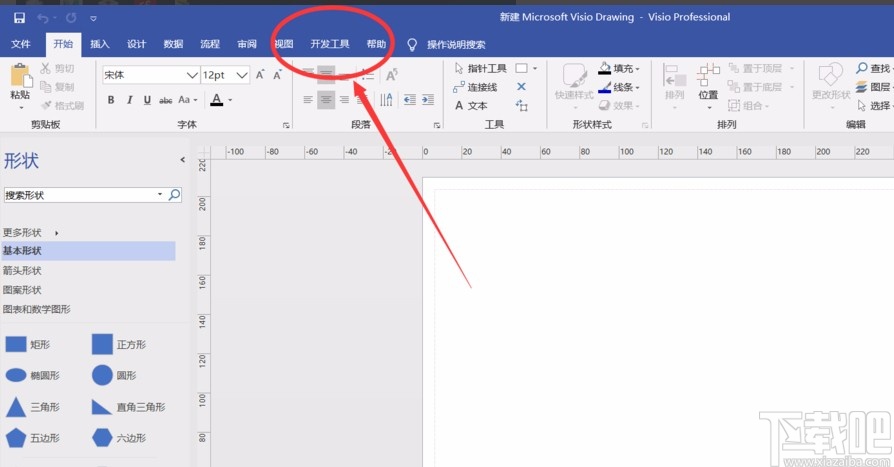Click the increase indent icon
Screen dimensions: 894x467
coord(428,100)
